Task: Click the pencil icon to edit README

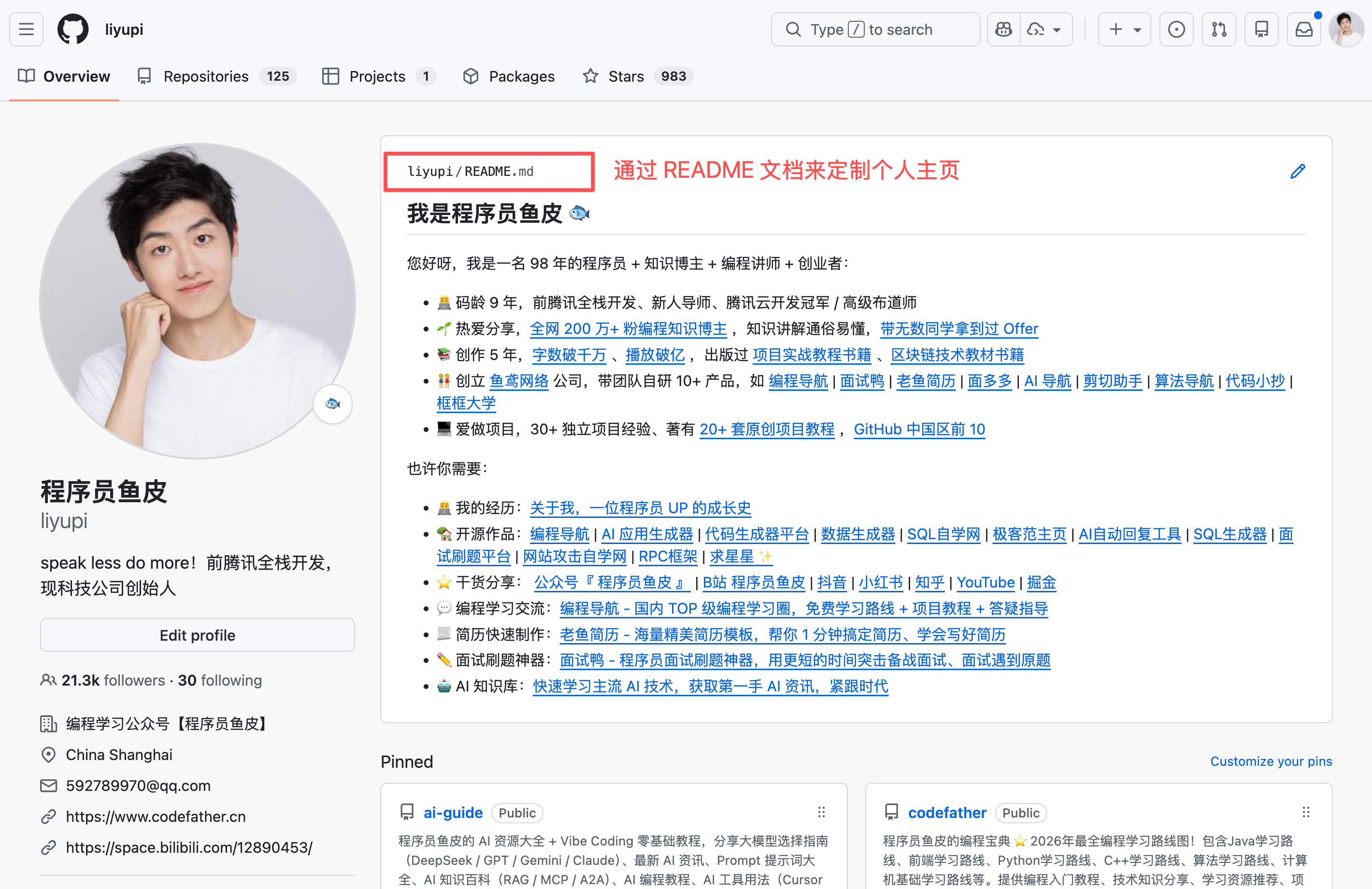Action: (1297, 171)
